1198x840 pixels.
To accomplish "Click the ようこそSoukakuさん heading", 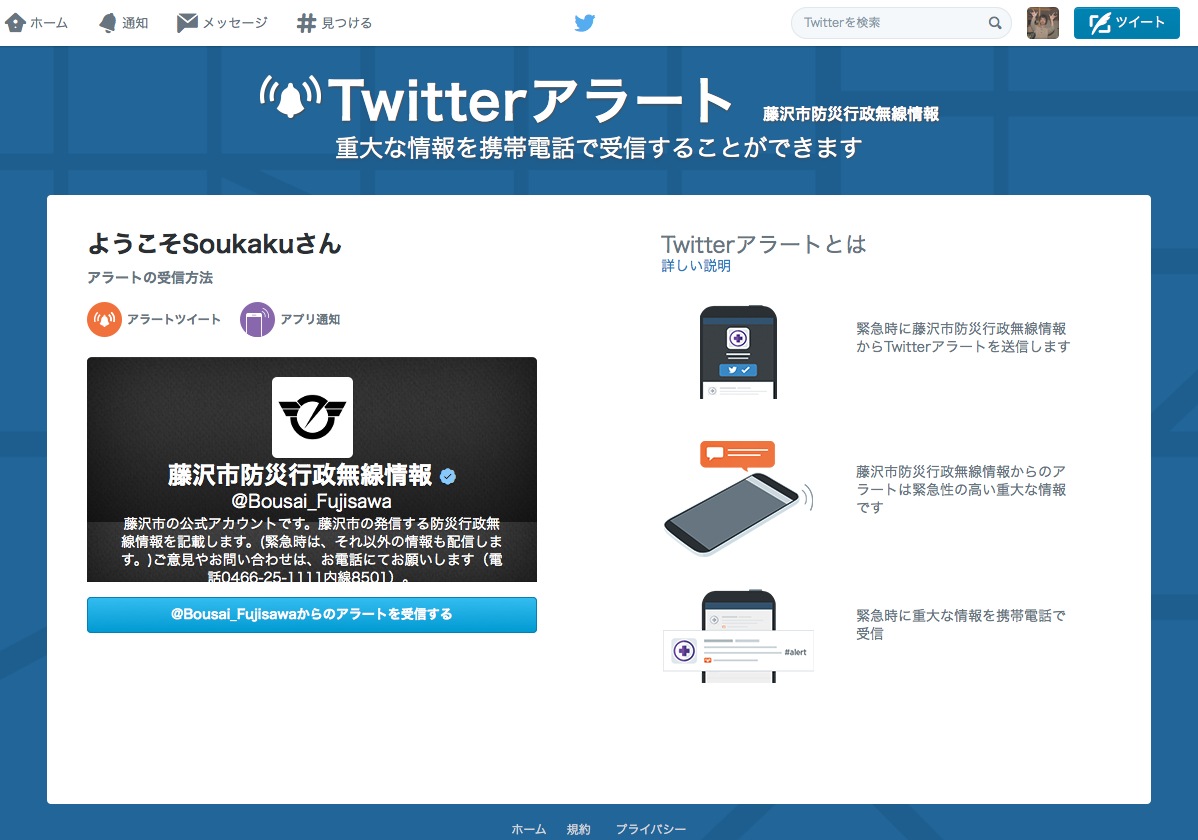I will coord(215,244).
